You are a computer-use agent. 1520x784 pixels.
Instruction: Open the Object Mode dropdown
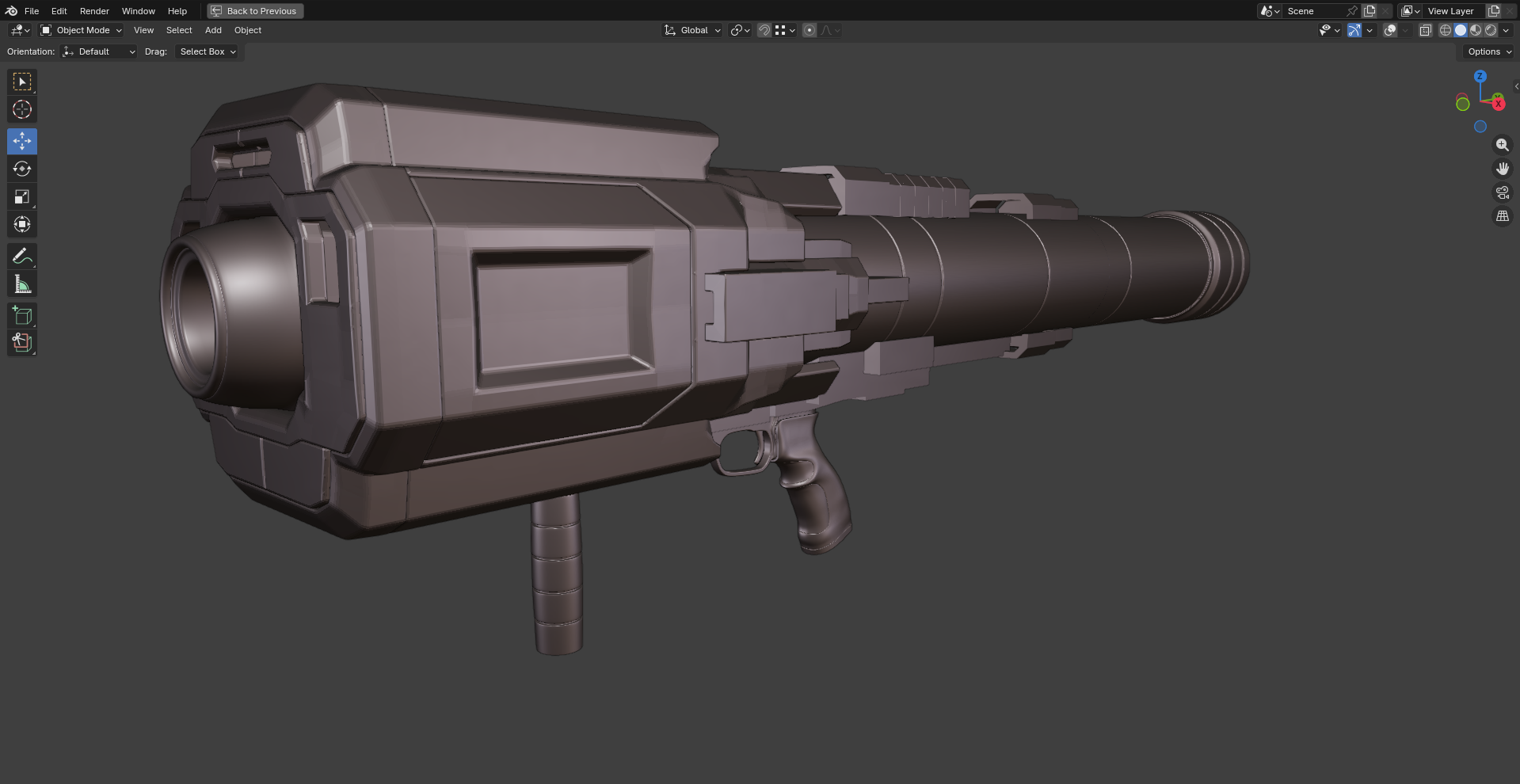pyautogui.click(x=82, y=30)
